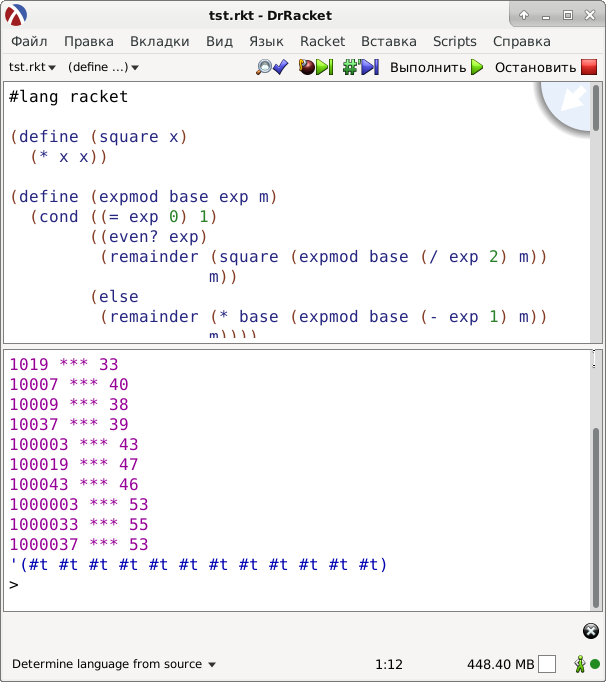Click the DrRacket logo in title bar

coord(16,15)
